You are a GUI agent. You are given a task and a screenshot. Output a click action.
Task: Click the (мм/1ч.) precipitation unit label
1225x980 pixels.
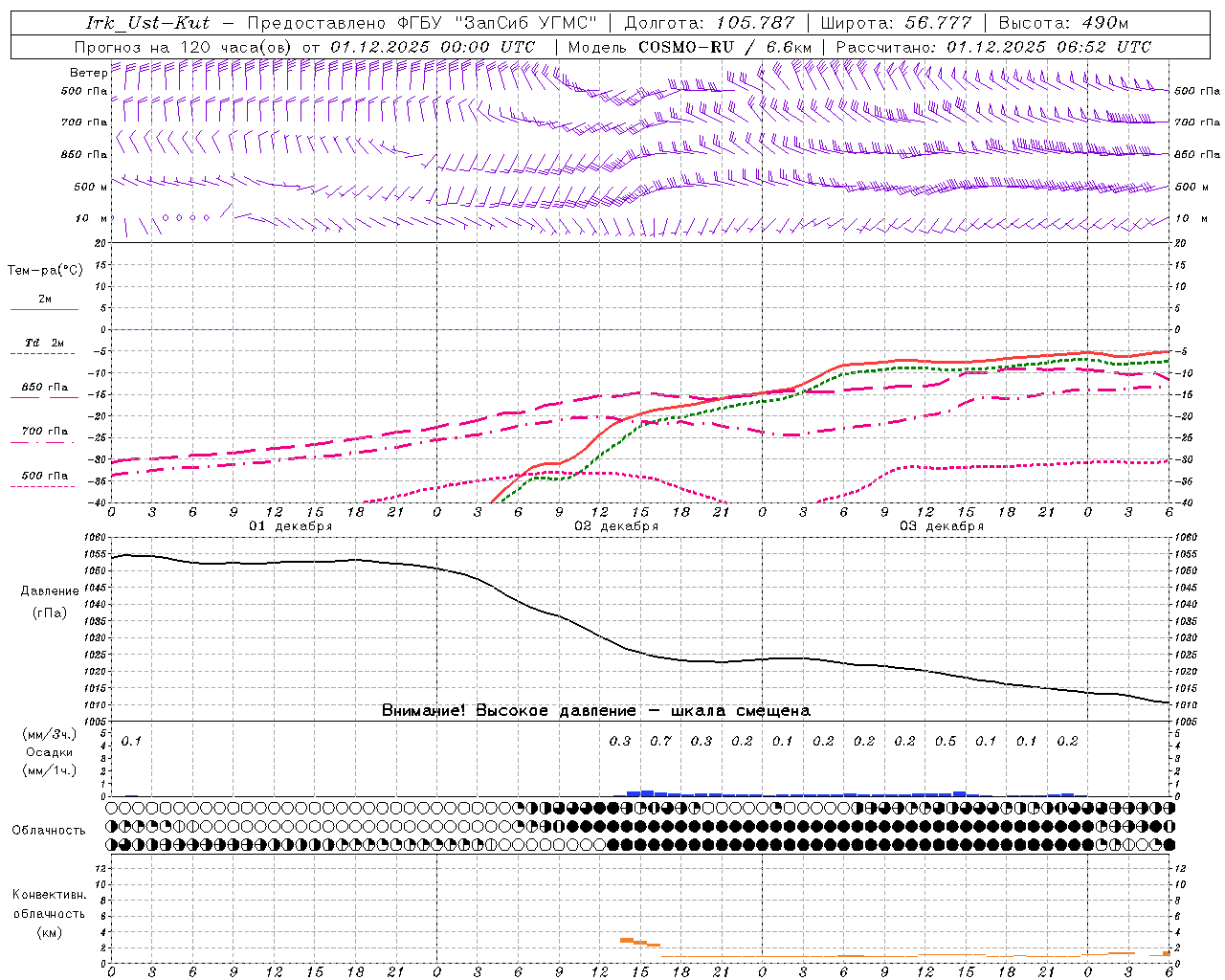click(48, 770)
